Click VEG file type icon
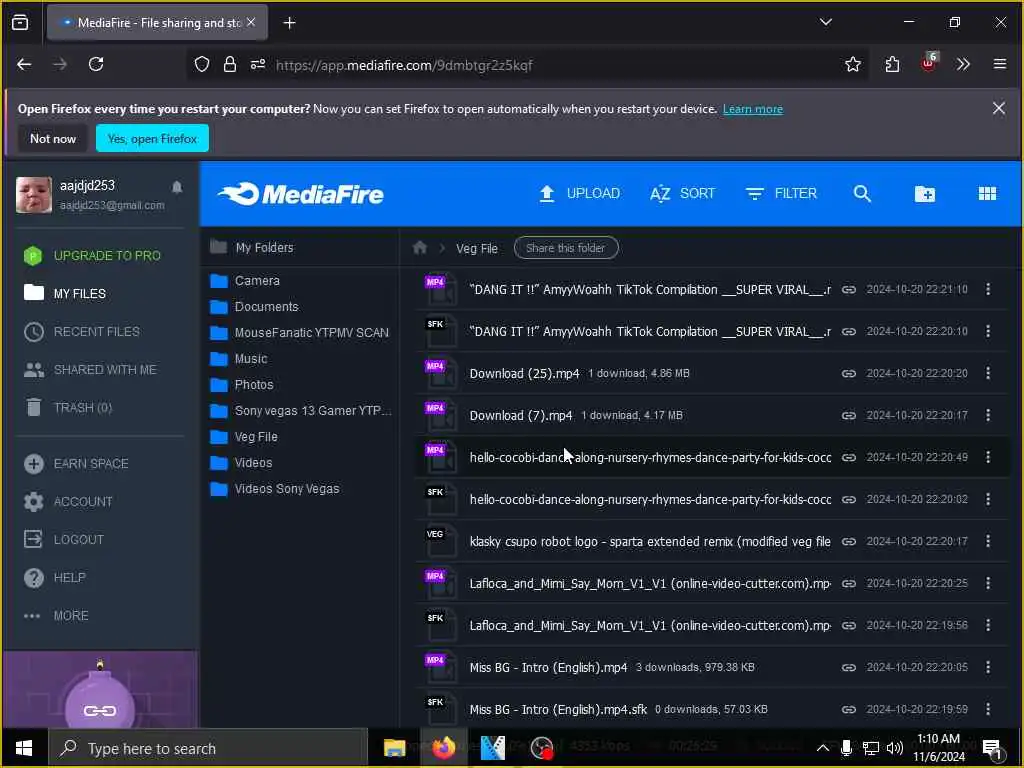The width and height of the screenshot is (1024, 768). 440,541
